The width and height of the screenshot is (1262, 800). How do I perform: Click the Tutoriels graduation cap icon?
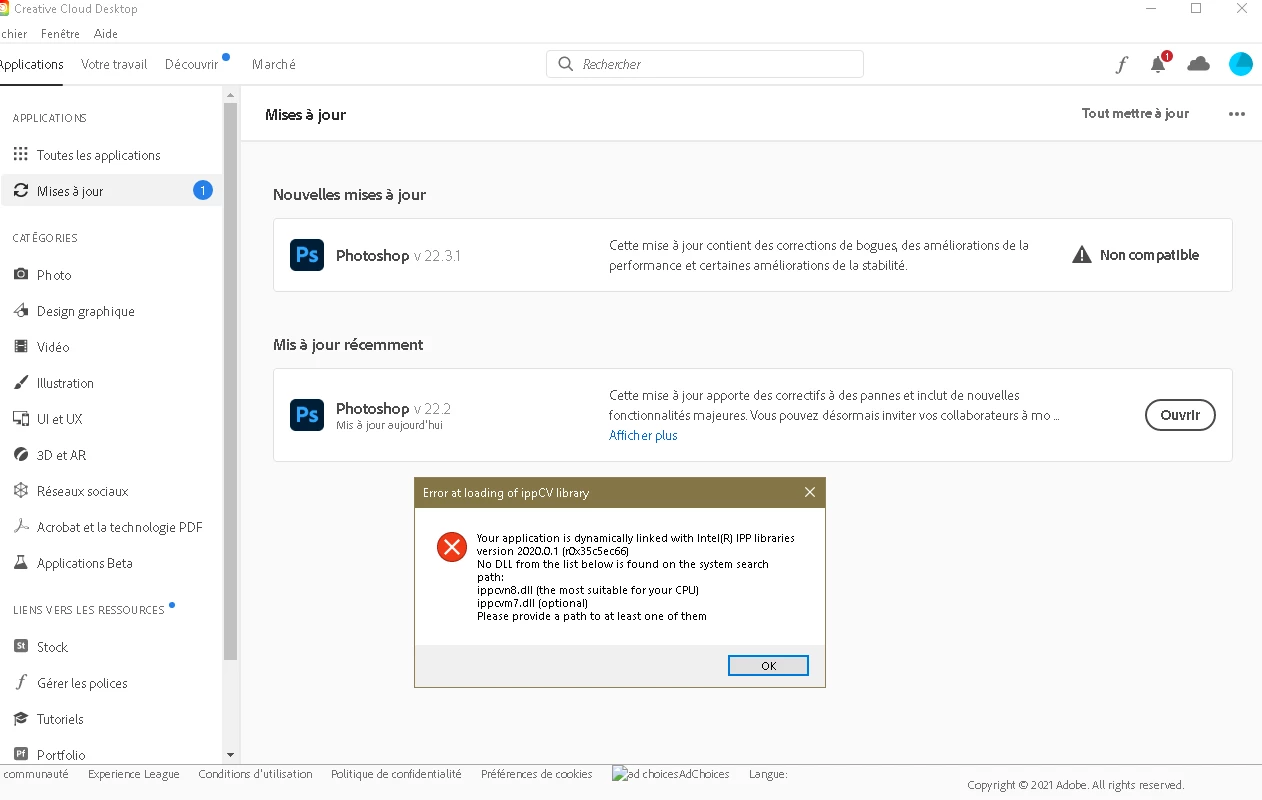pyautogui.click(x=20, y=719)
